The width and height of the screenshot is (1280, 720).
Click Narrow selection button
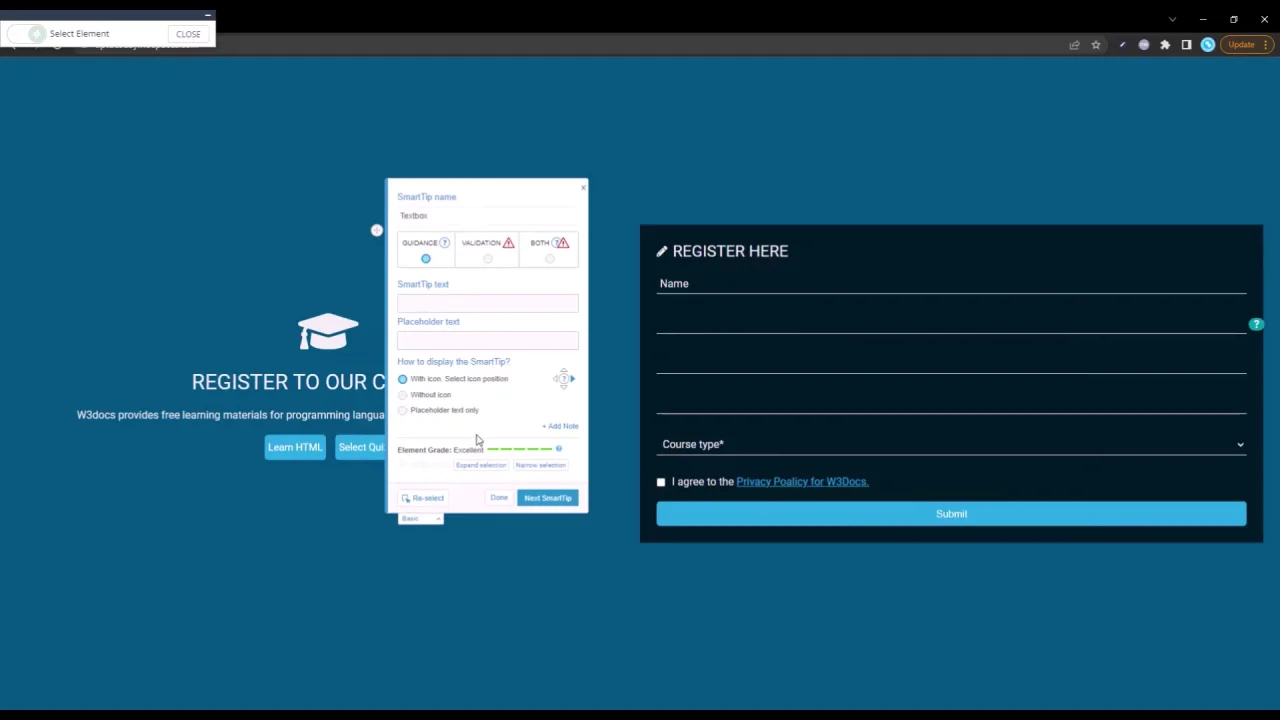(541, 465)
